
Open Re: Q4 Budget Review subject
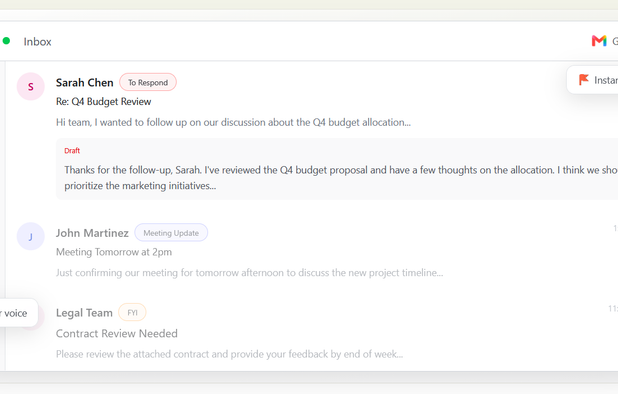(x=103, y=102)
